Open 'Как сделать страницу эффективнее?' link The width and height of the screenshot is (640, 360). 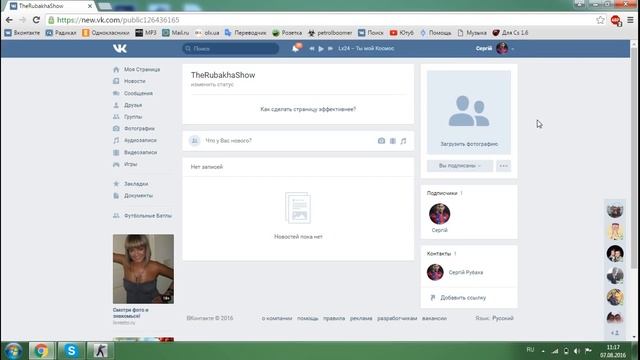308,109
